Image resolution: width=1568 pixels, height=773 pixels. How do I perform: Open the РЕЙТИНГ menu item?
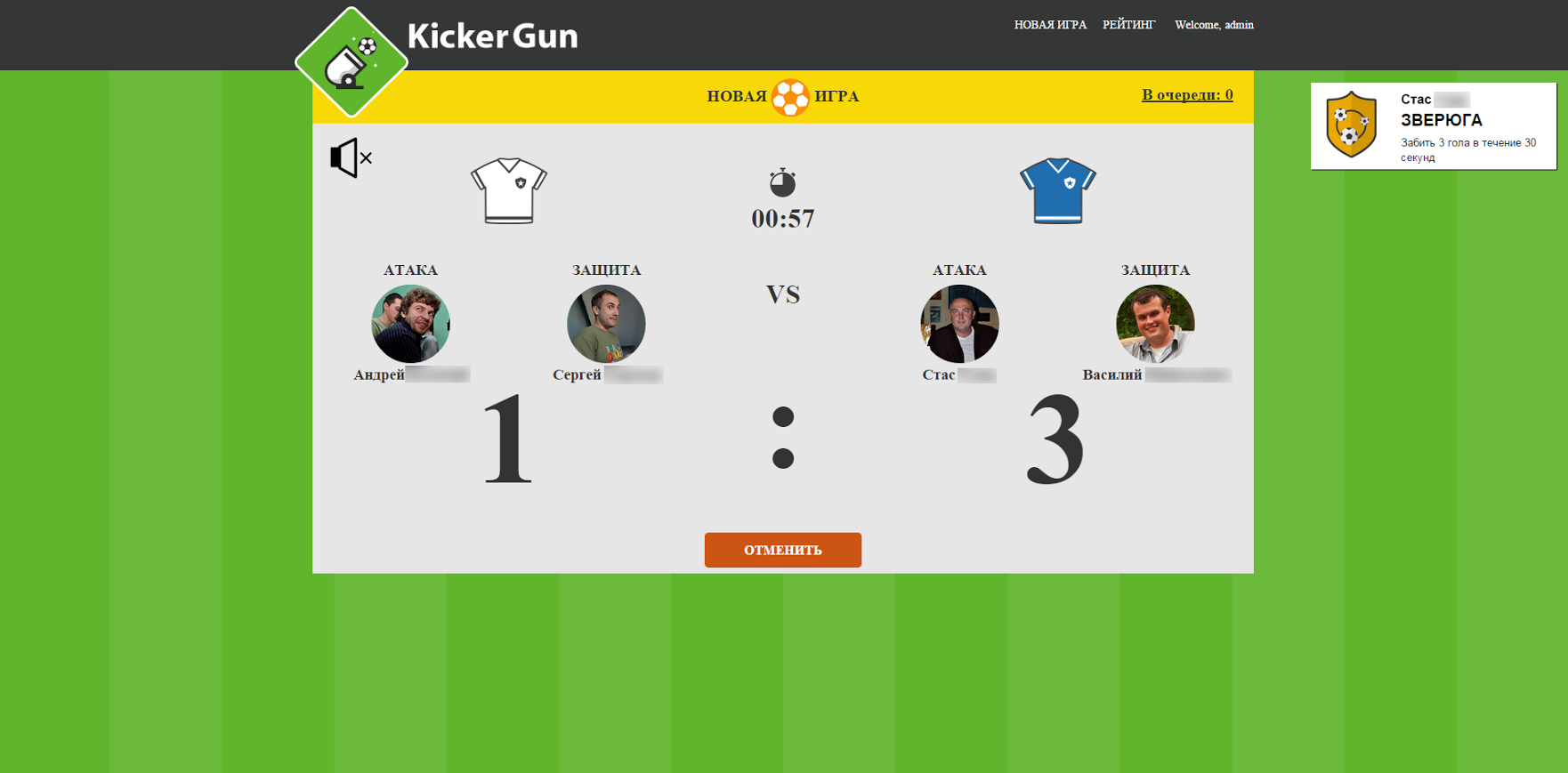point(1128,25)
